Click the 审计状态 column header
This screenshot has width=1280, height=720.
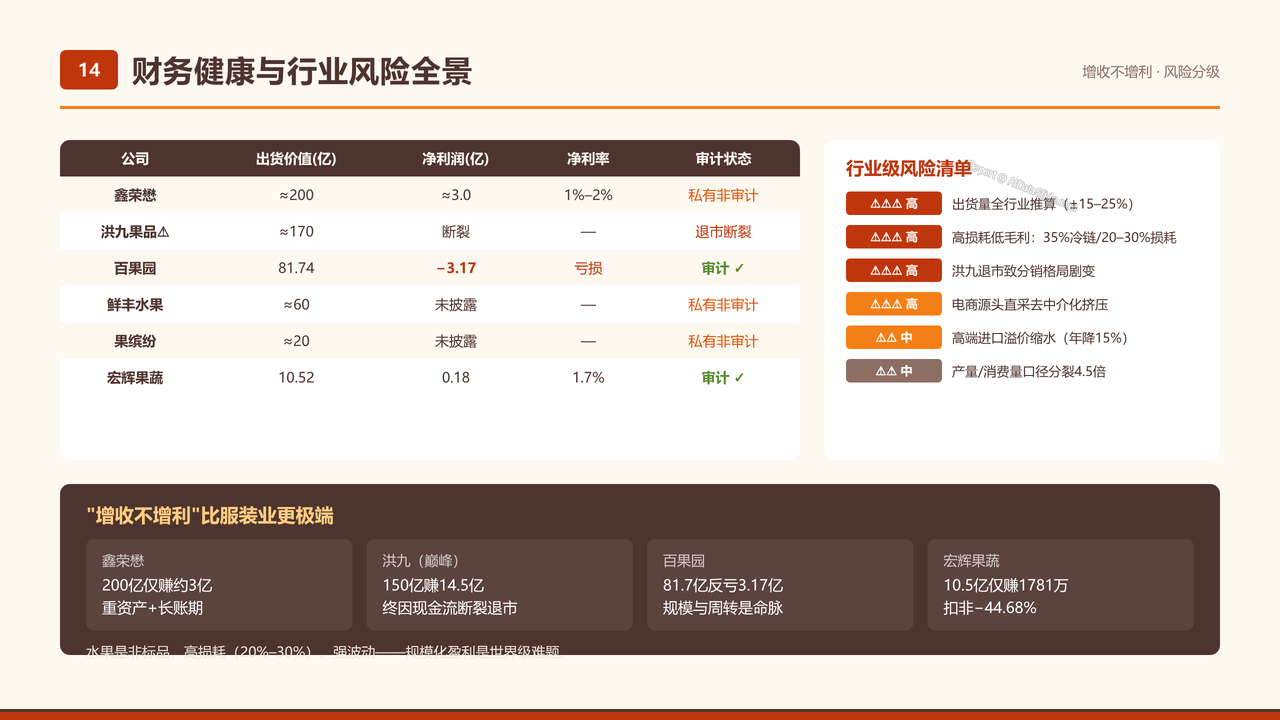(723, 159)
